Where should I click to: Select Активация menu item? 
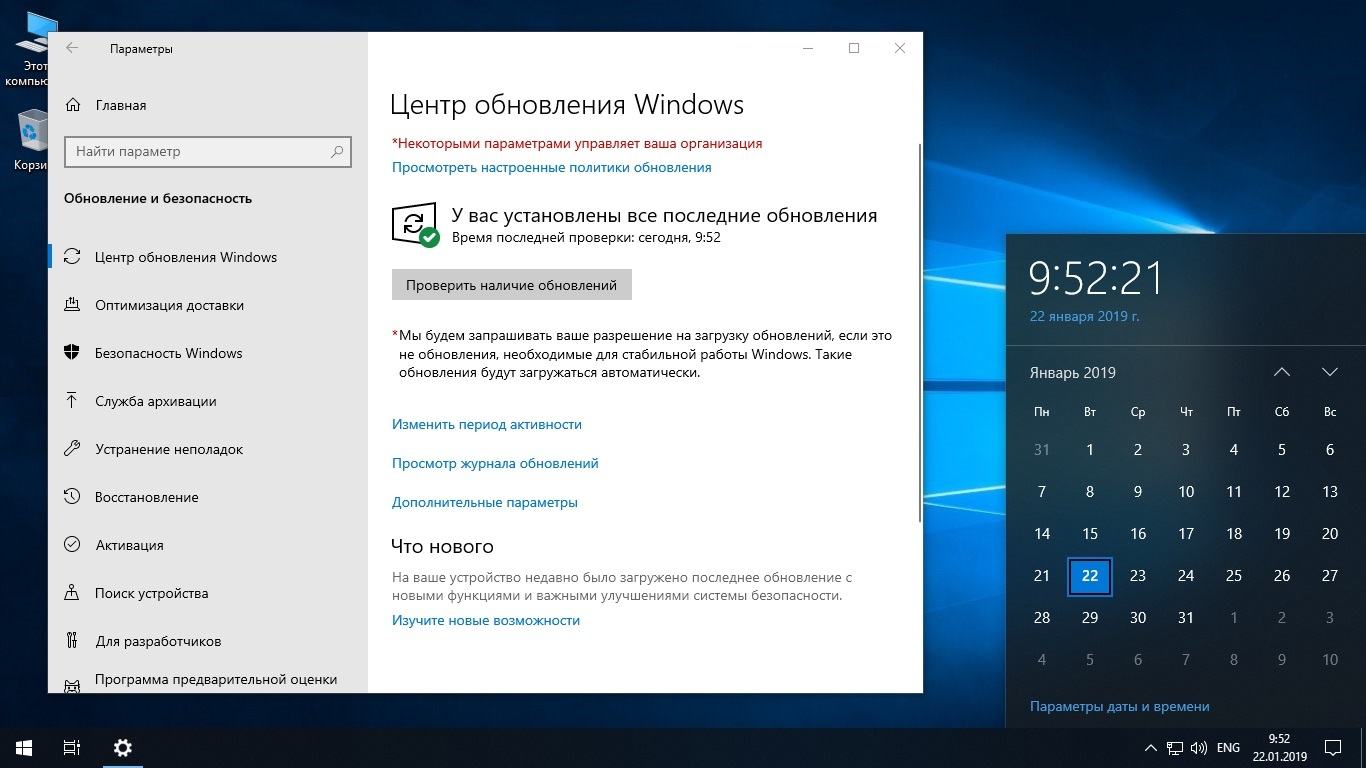208,545
